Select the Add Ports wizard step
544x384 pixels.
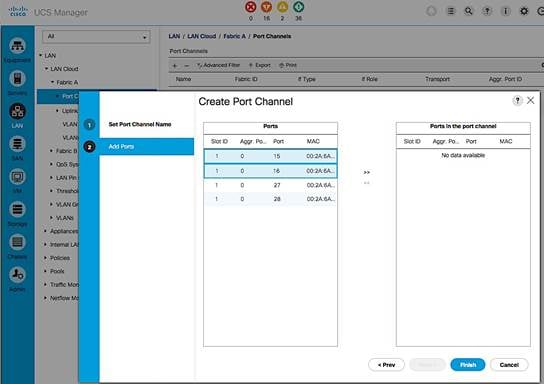tap(146, 147)
